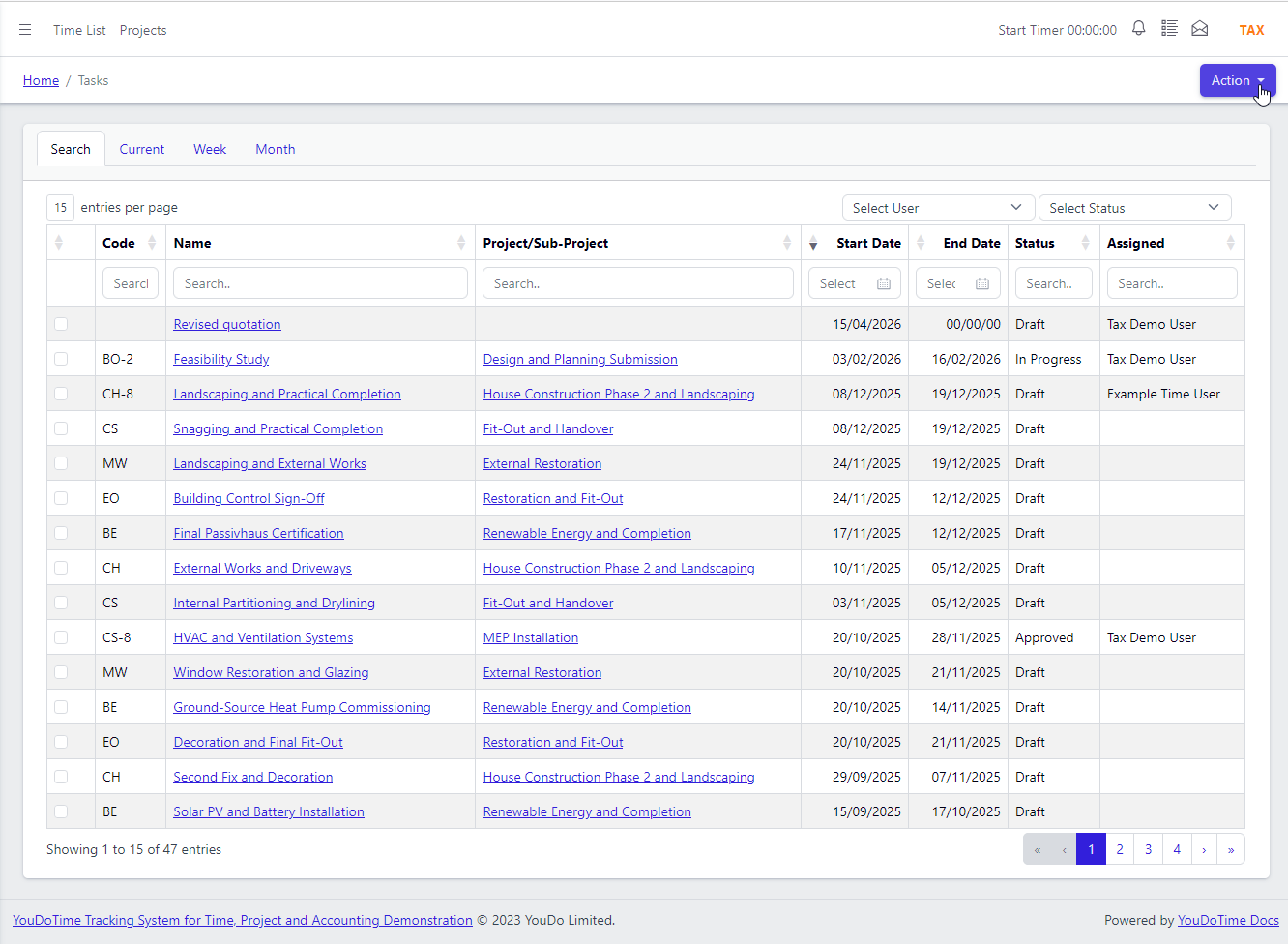Sort by Project/Sub-Project column arrows
This screenshot has height=944, width=1288.
tap(787, 243)
